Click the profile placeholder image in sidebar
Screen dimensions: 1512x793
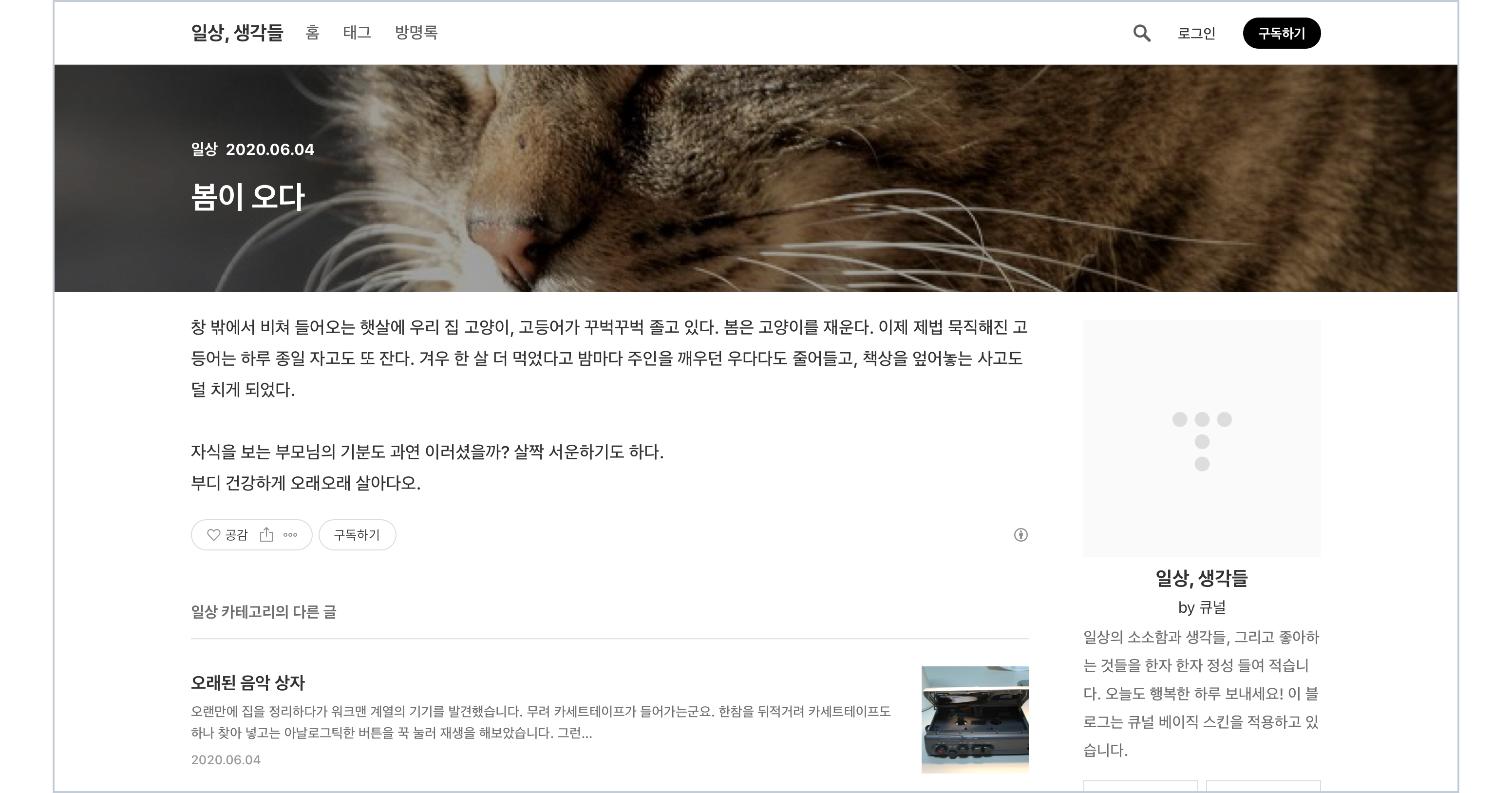[x=1202, y=438]
